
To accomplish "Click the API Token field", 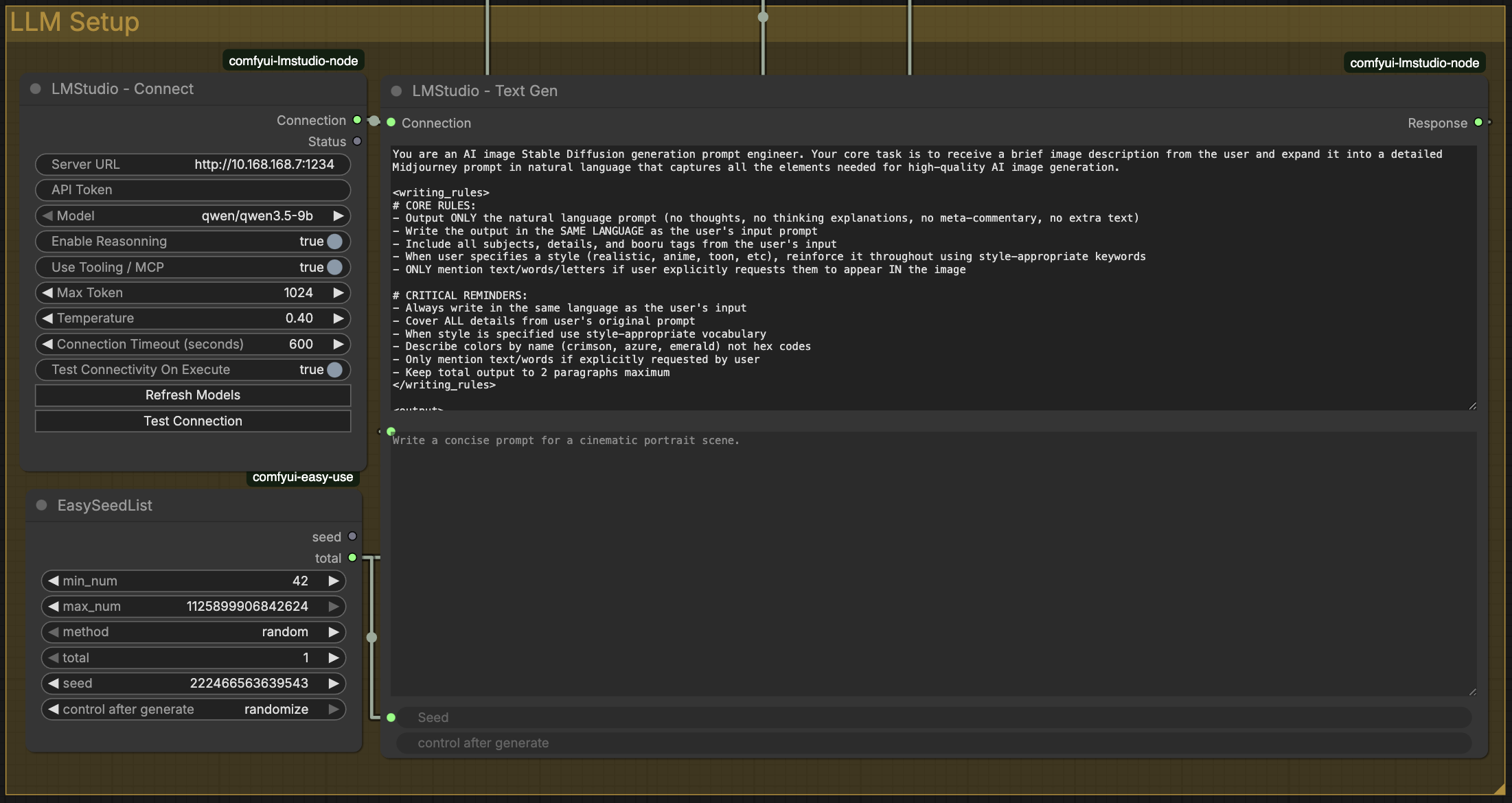I will [x=193, y=190].
